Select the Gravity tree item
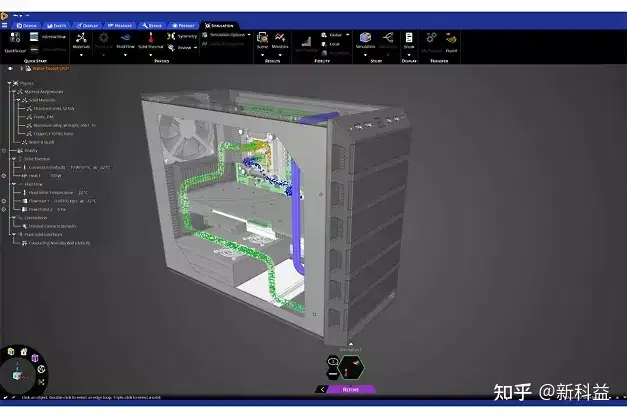The image size is (627, 419). (28, 150)
